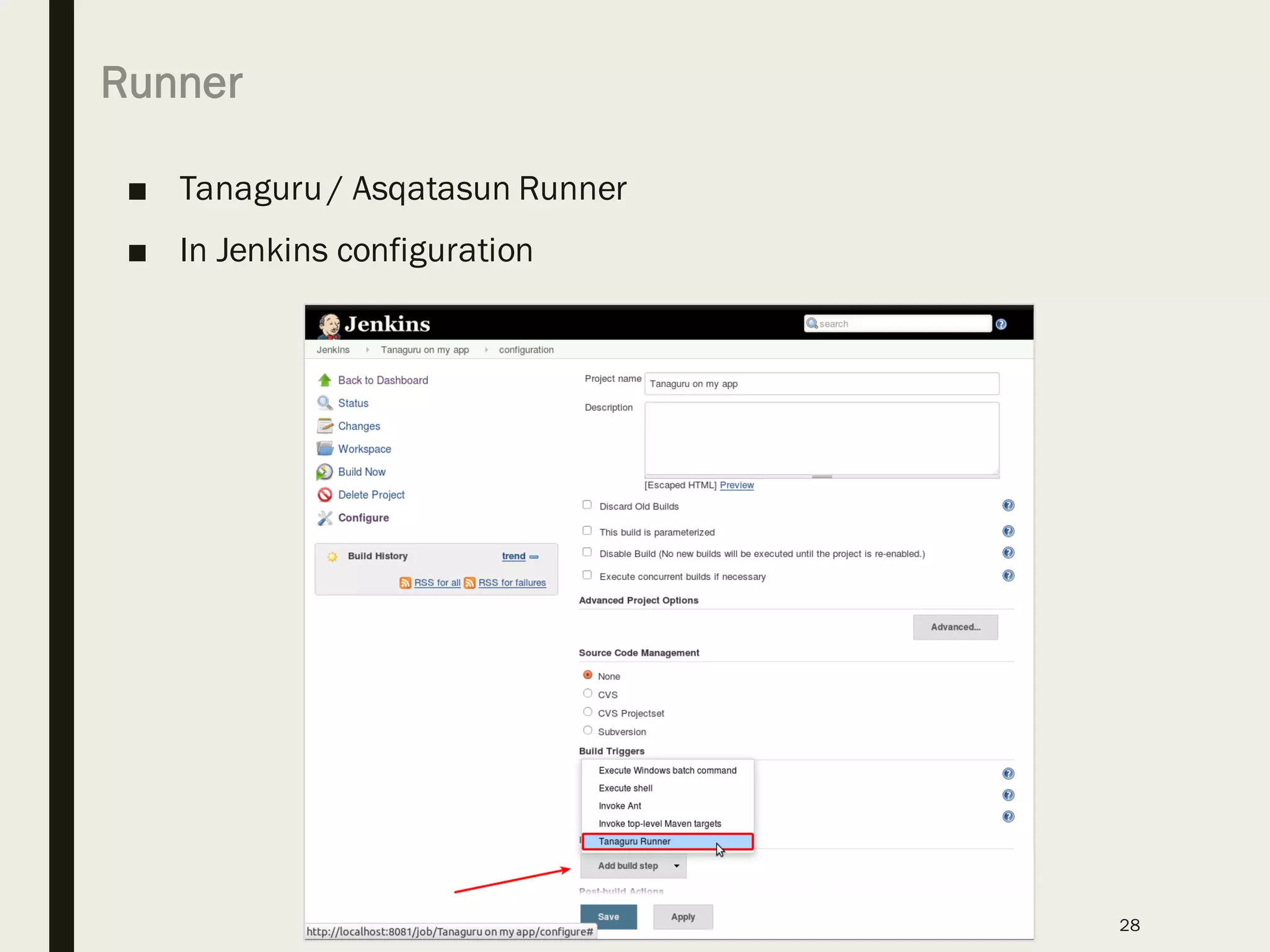Select the CVS Projectset radio button
This screenshot has height=952, width=1270.
coord(587,712)
